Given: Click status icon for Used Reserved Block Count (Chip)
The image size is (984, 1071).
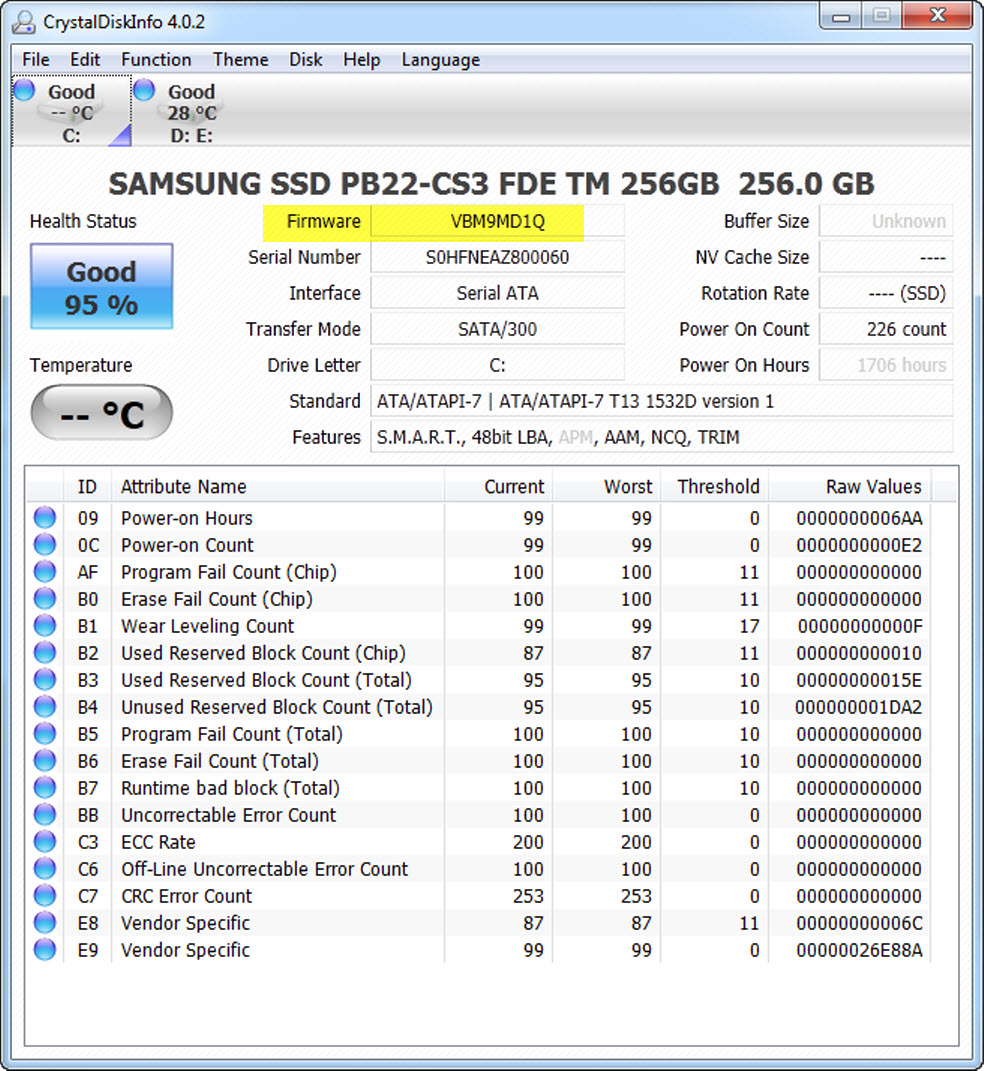Looking at the screenshot, I should pyautogui.click(x=45, y=653).
